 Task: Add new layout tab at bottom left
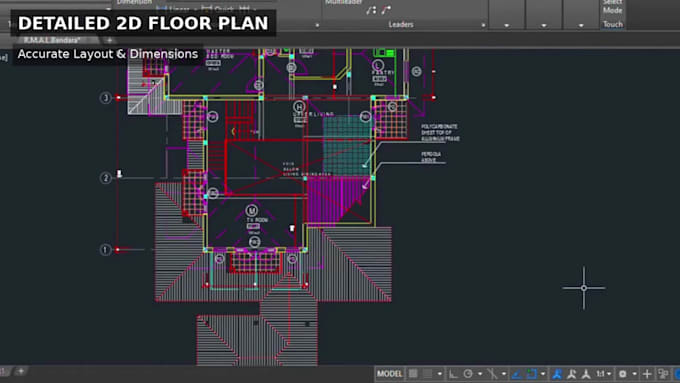[20, 371]
